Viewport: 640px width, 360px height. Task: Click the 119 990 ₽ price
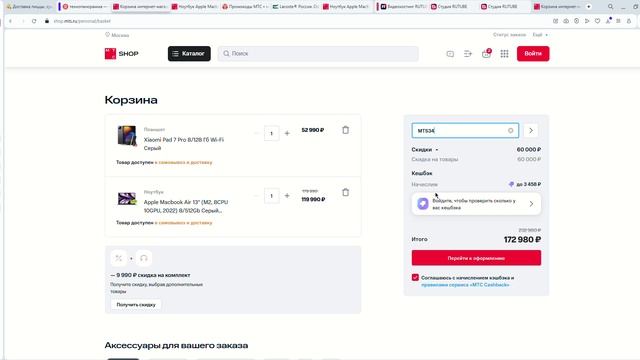point(313,200)
